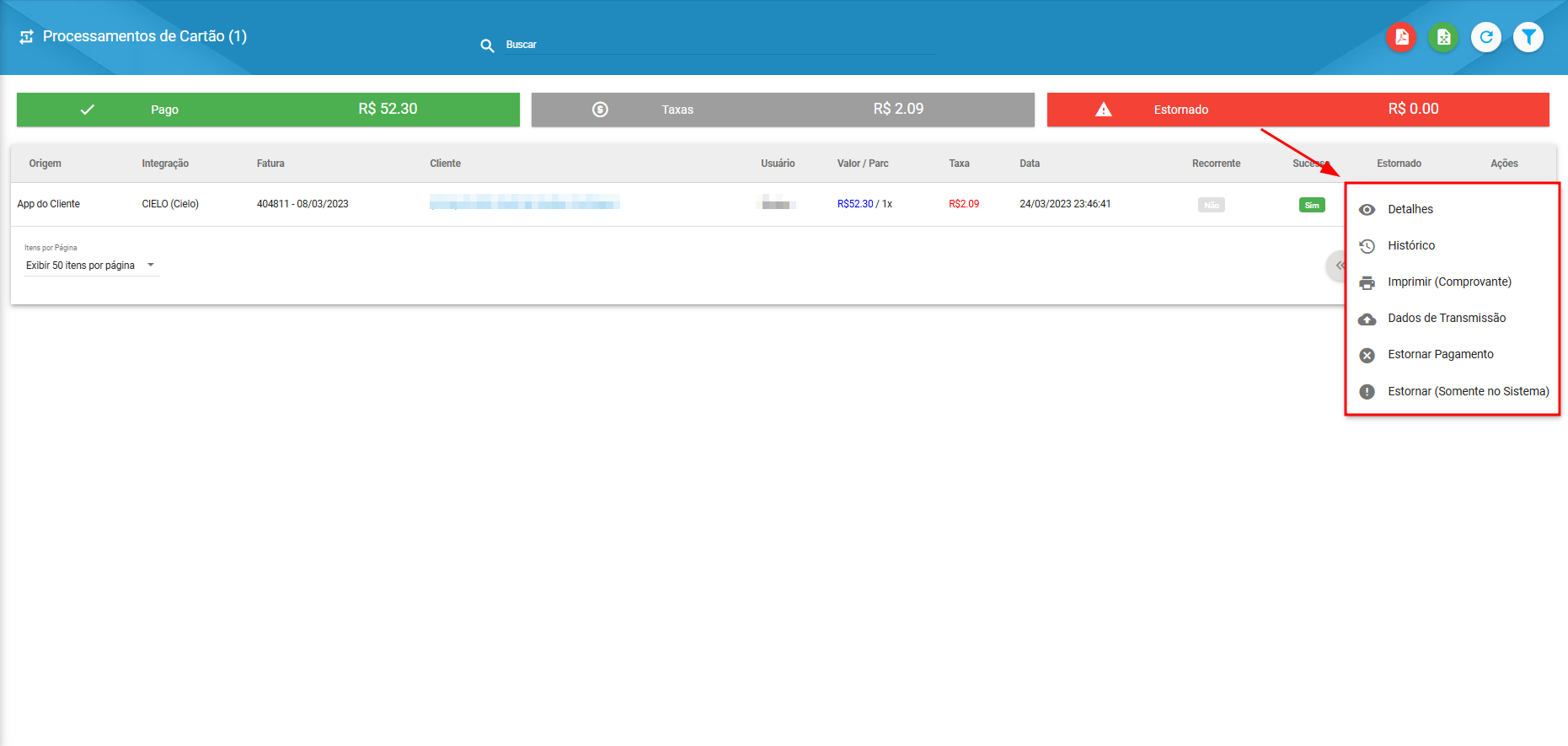Screen dimensions: 1568x746
Task: Choose Imprimir (Comprovante) menu entry
Action: 1453,282
